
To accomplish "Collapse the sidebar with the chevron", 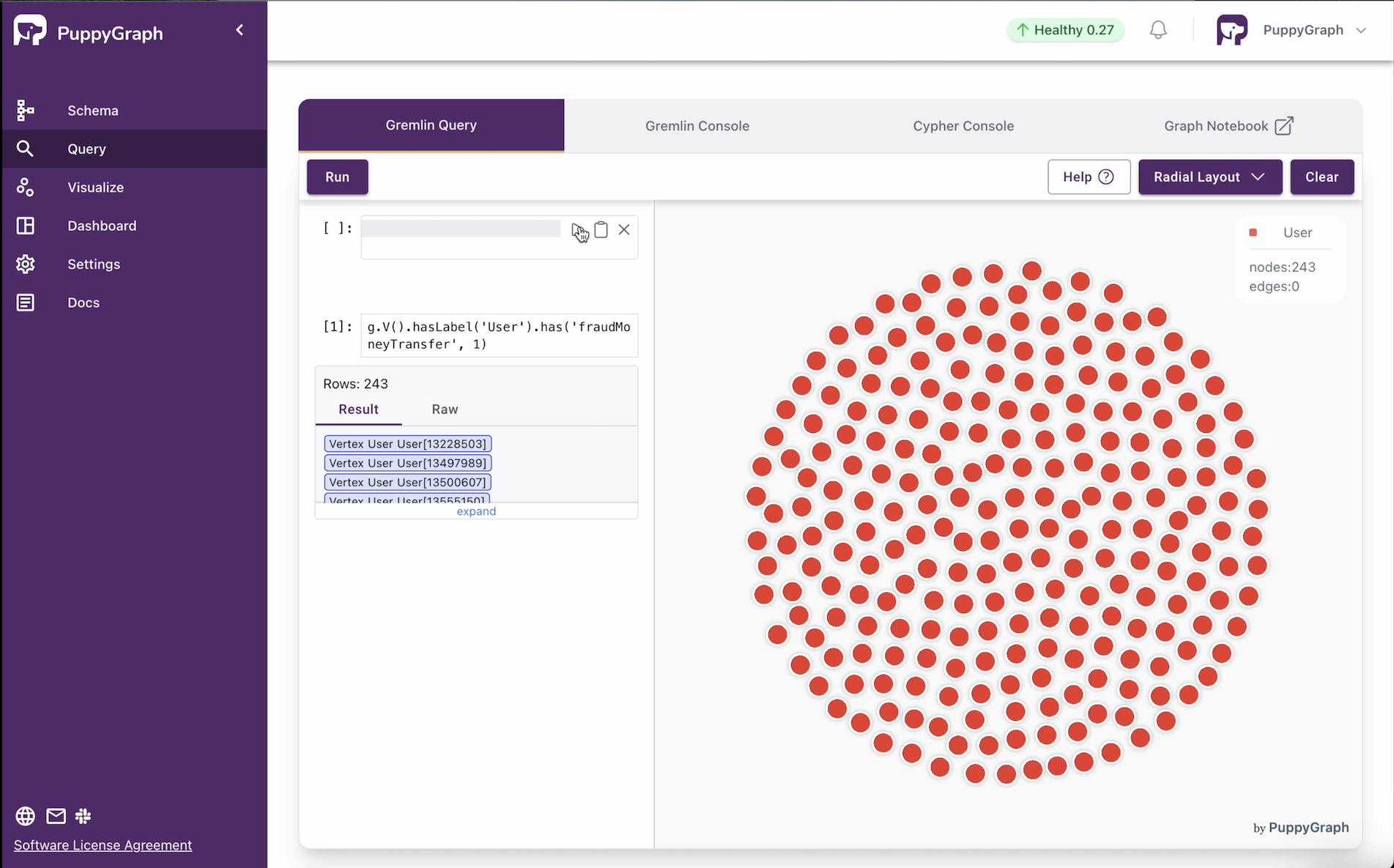I will tap(239, 30).
